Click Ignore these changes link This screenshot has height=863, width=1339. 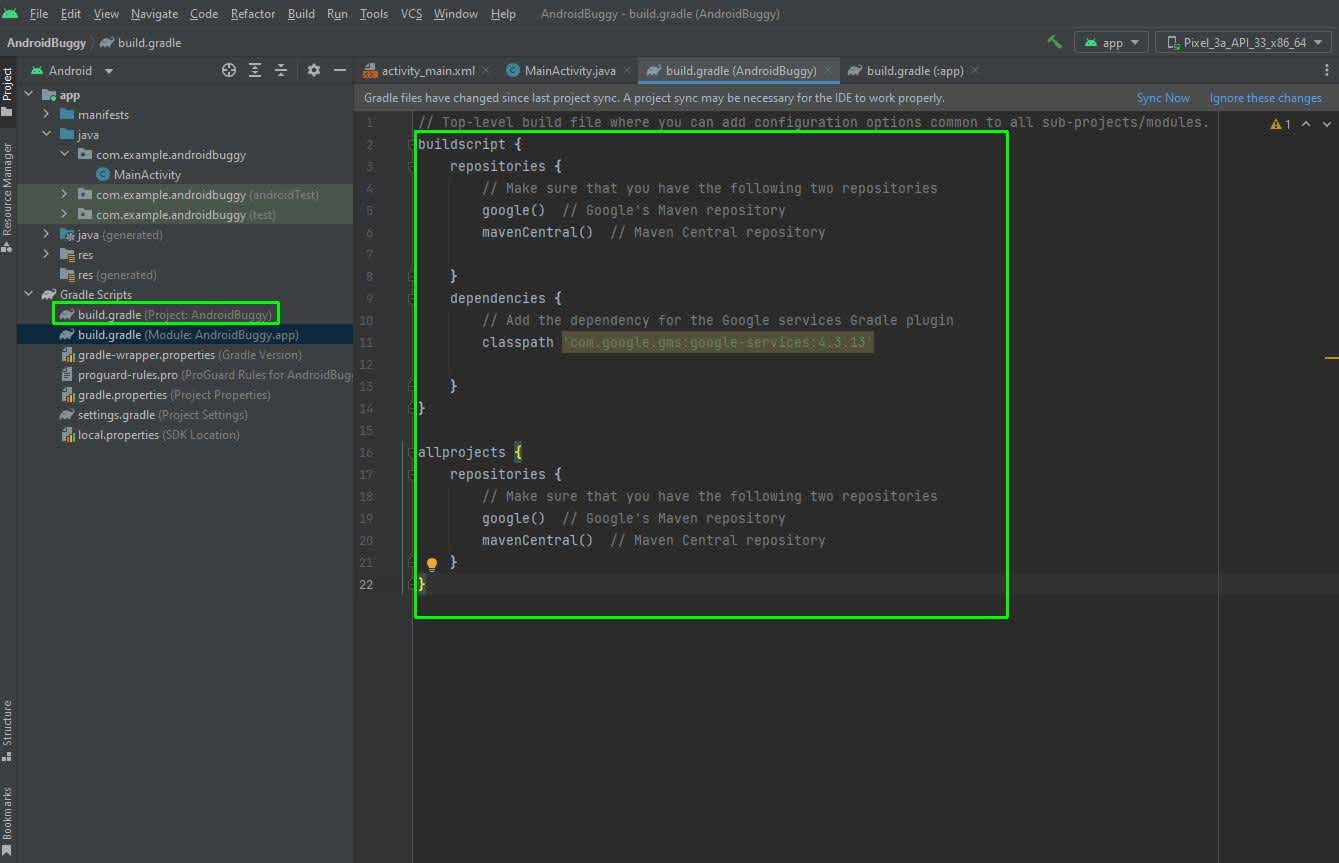pos(1264,98)
